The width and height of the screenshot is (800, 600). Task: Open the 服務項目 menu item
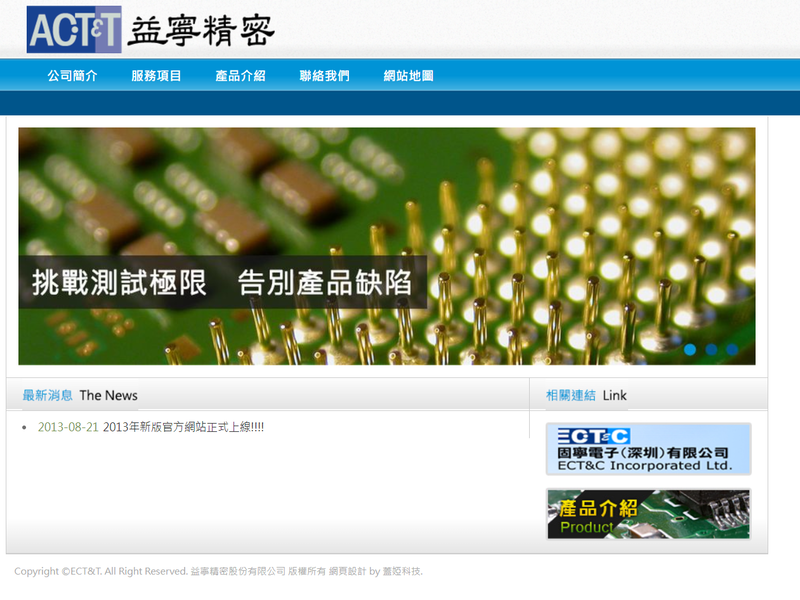click(156, 76)
